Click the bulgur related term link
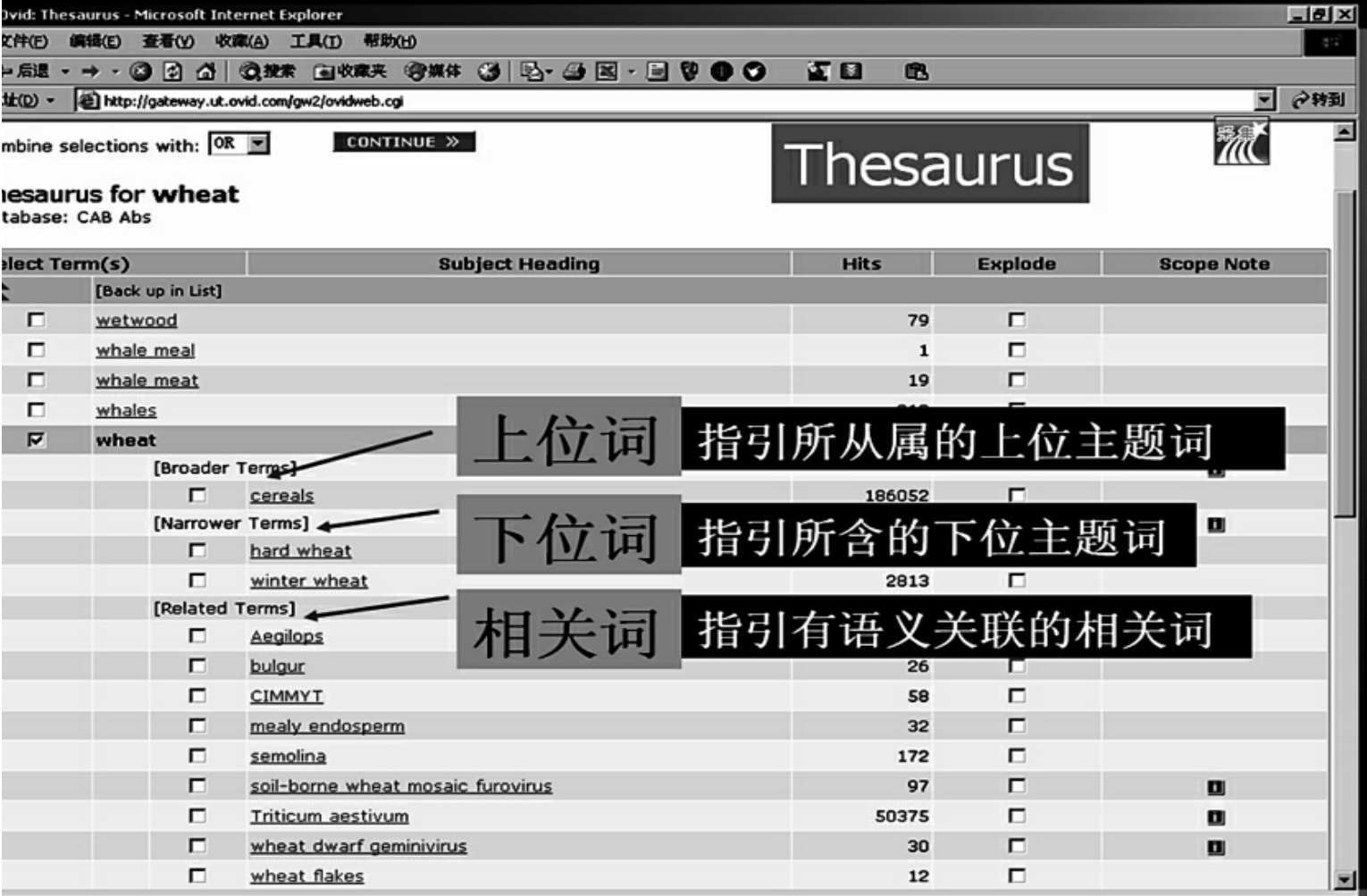 [277, 666]
